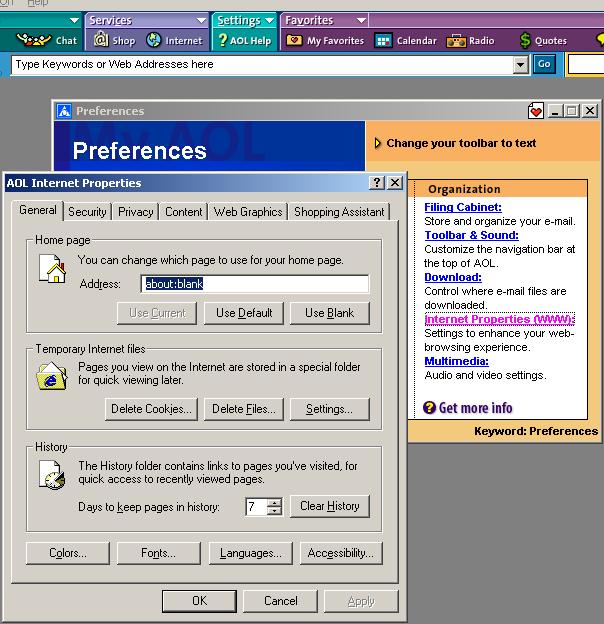This screenshot has width=604, height=624.
Task: Open the Colors dialog button
Action: [x=68, y=553]
